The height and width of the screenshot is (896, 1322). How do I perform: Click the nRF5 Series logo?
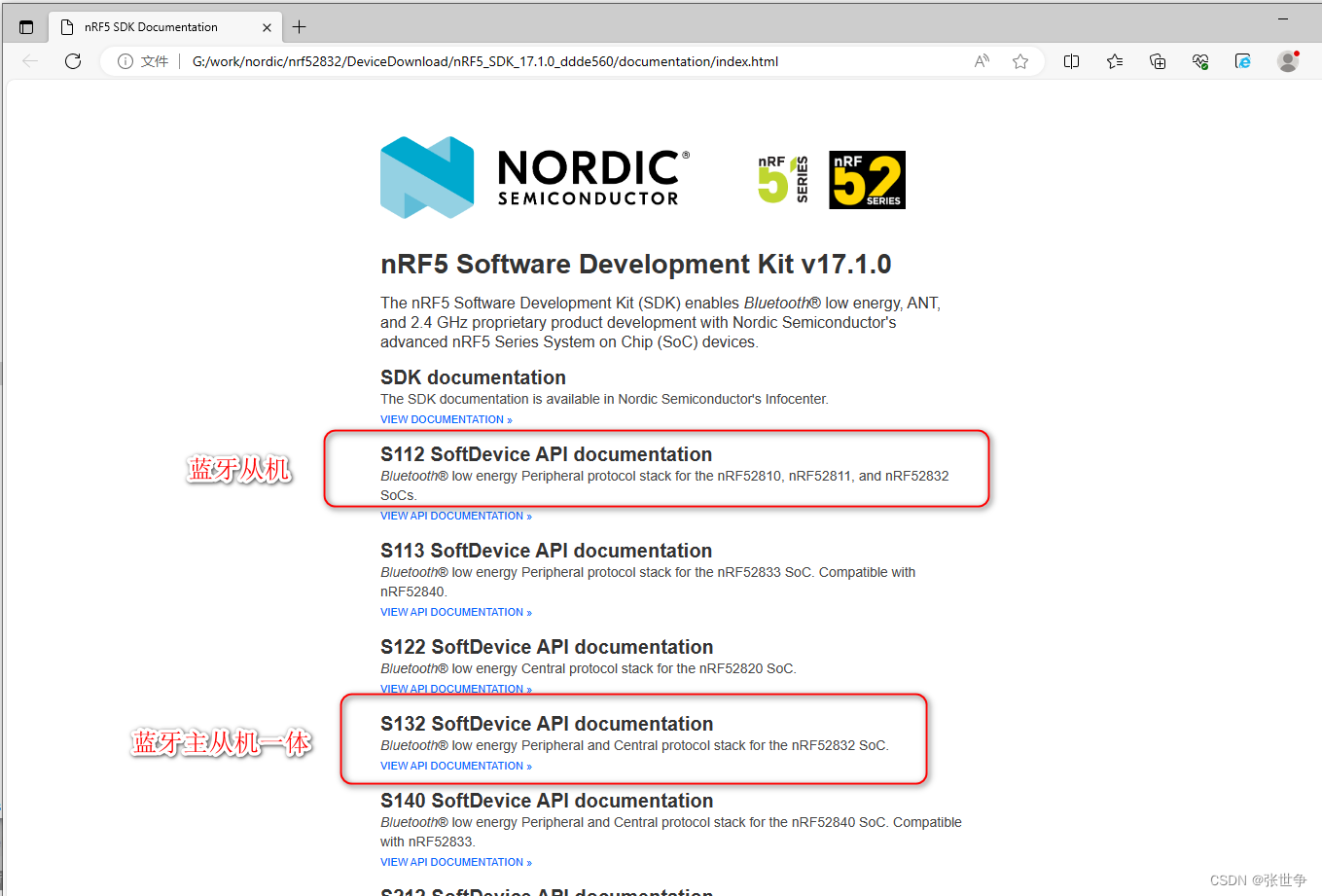click(x=783, y=179)
